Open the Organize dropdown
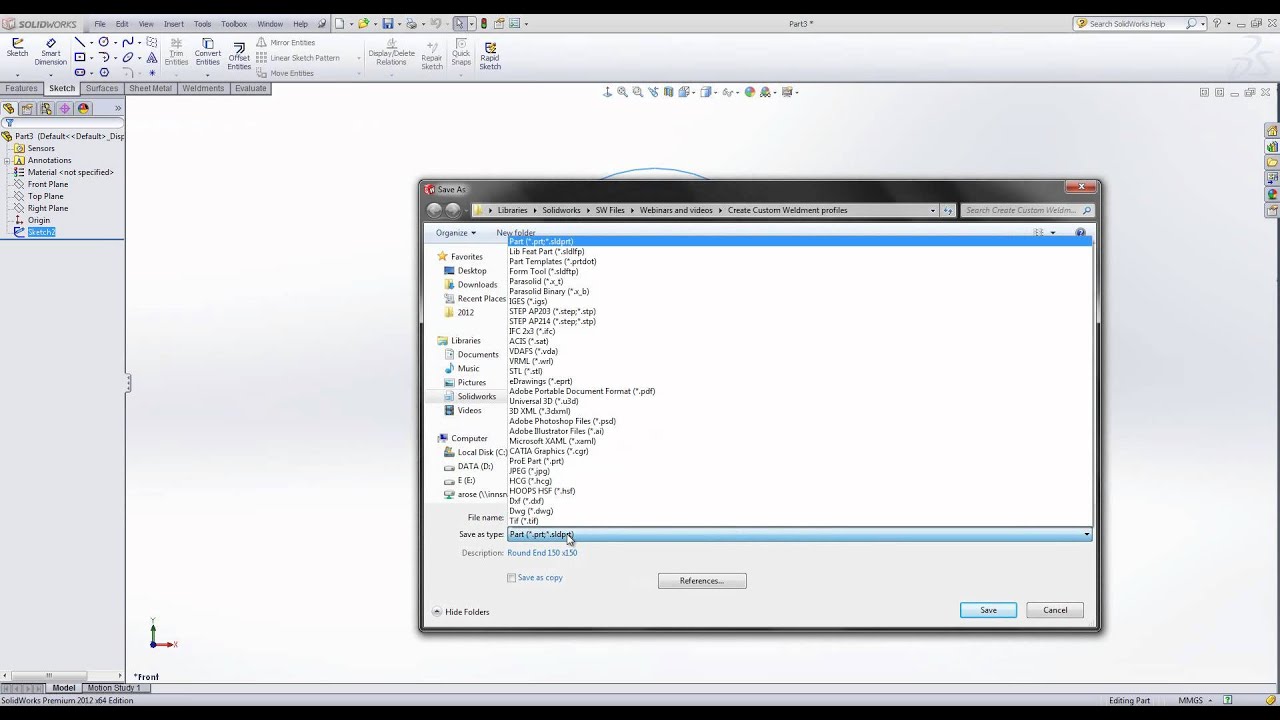The image size is (1280, 720). click(x=455, y=233)
